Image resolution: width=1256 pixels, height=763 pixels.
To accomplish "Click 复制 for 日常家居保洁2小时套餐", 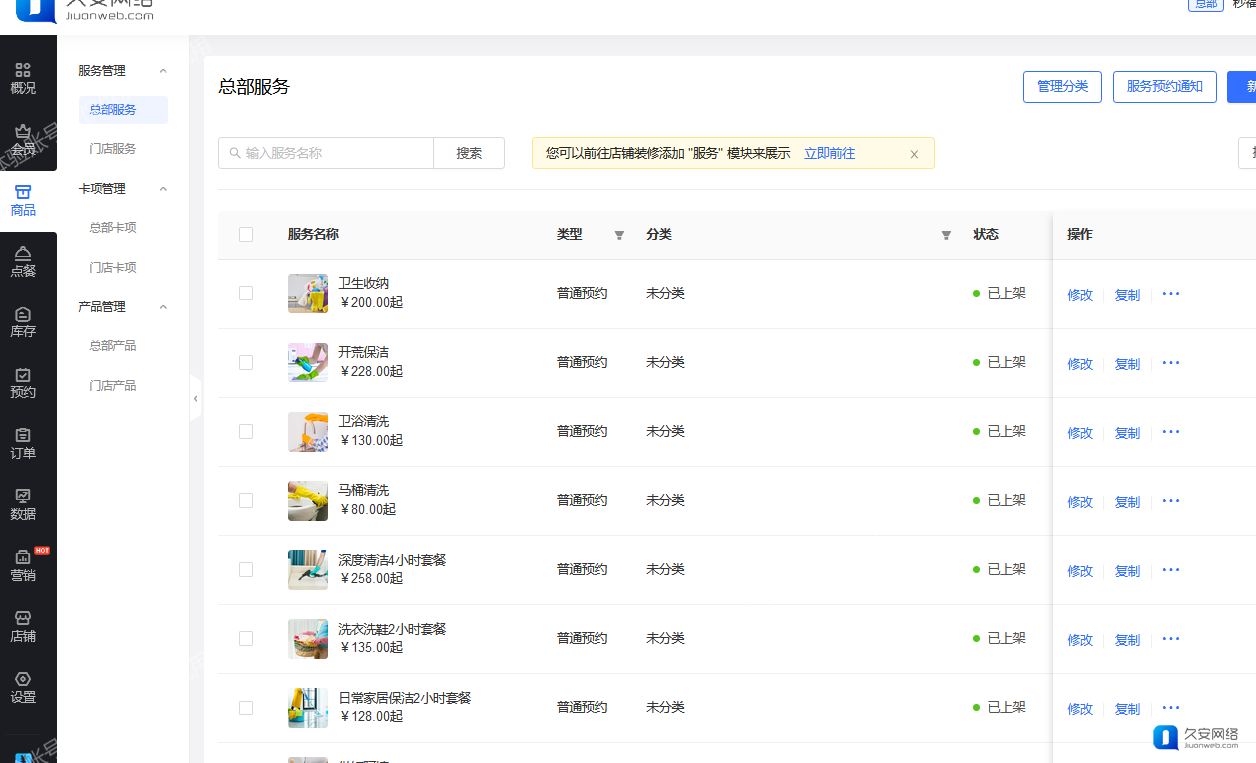I will coord(1127,709).
